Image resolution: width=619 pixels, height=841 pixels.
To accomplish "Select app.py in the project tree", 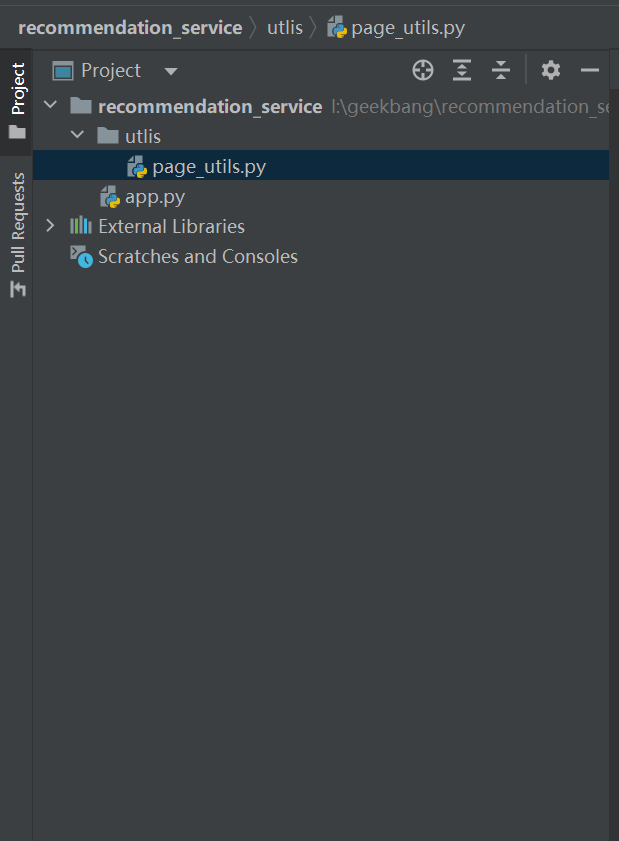I will click(x=154, y=197).
